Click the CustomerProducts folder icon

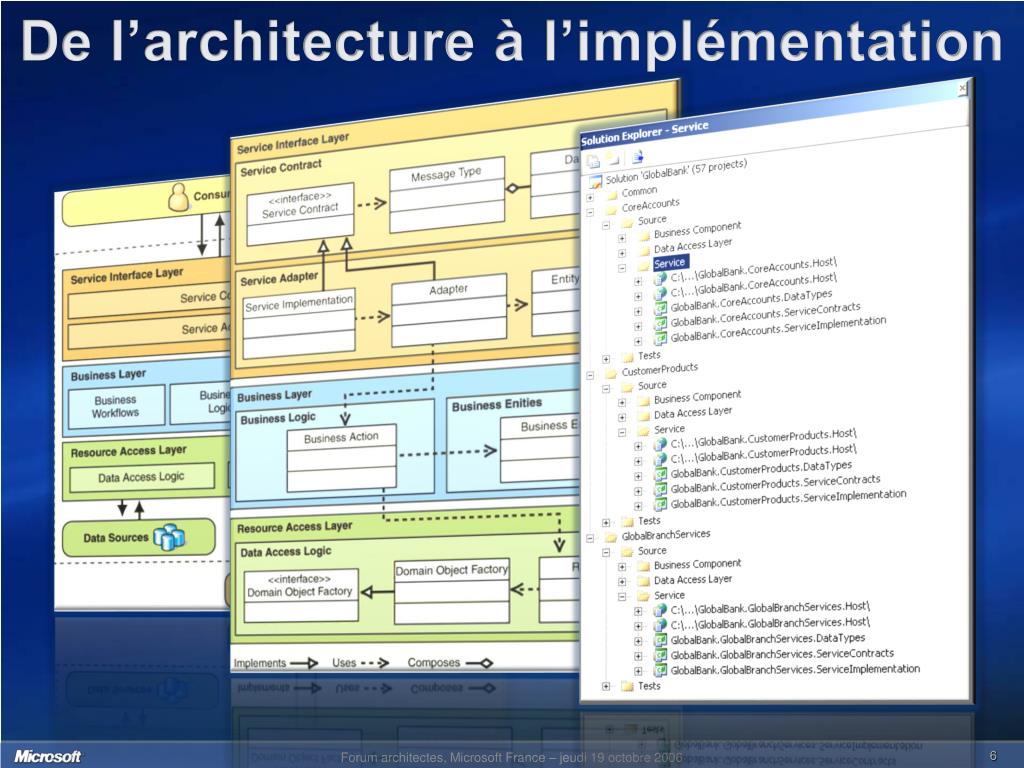[x=612, y=374]
